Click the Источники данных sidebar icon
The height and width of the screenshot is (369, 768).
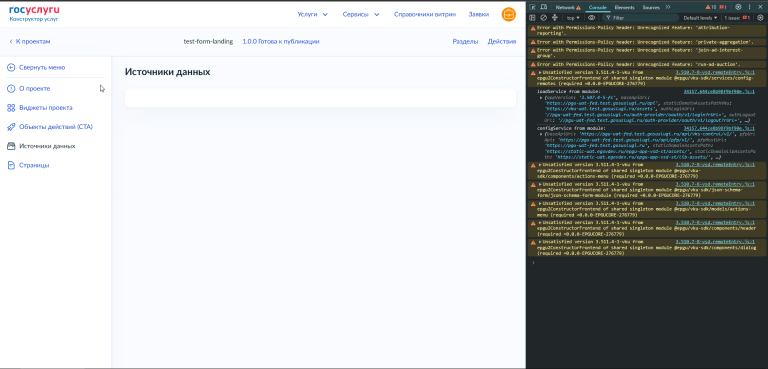(11, 146)
